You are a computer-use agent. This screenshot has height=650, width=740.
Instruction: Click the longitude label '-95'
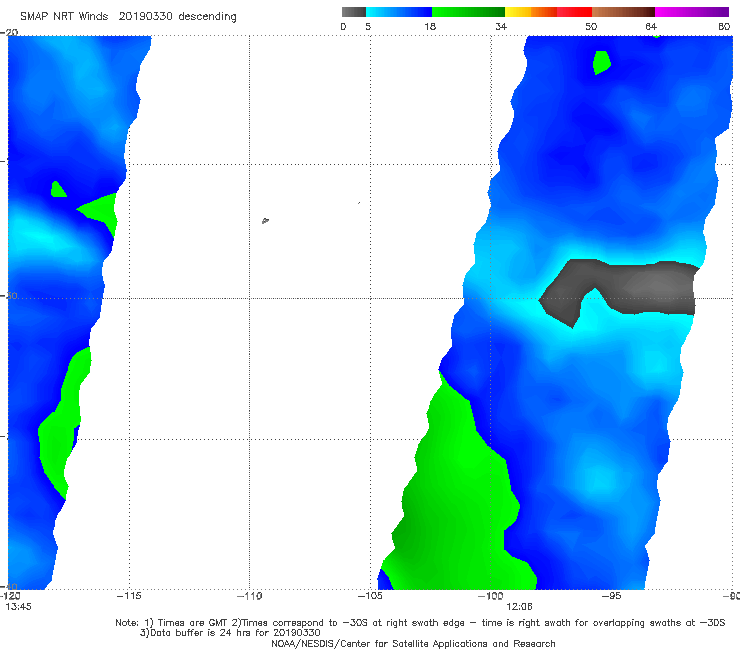(611, 596)
